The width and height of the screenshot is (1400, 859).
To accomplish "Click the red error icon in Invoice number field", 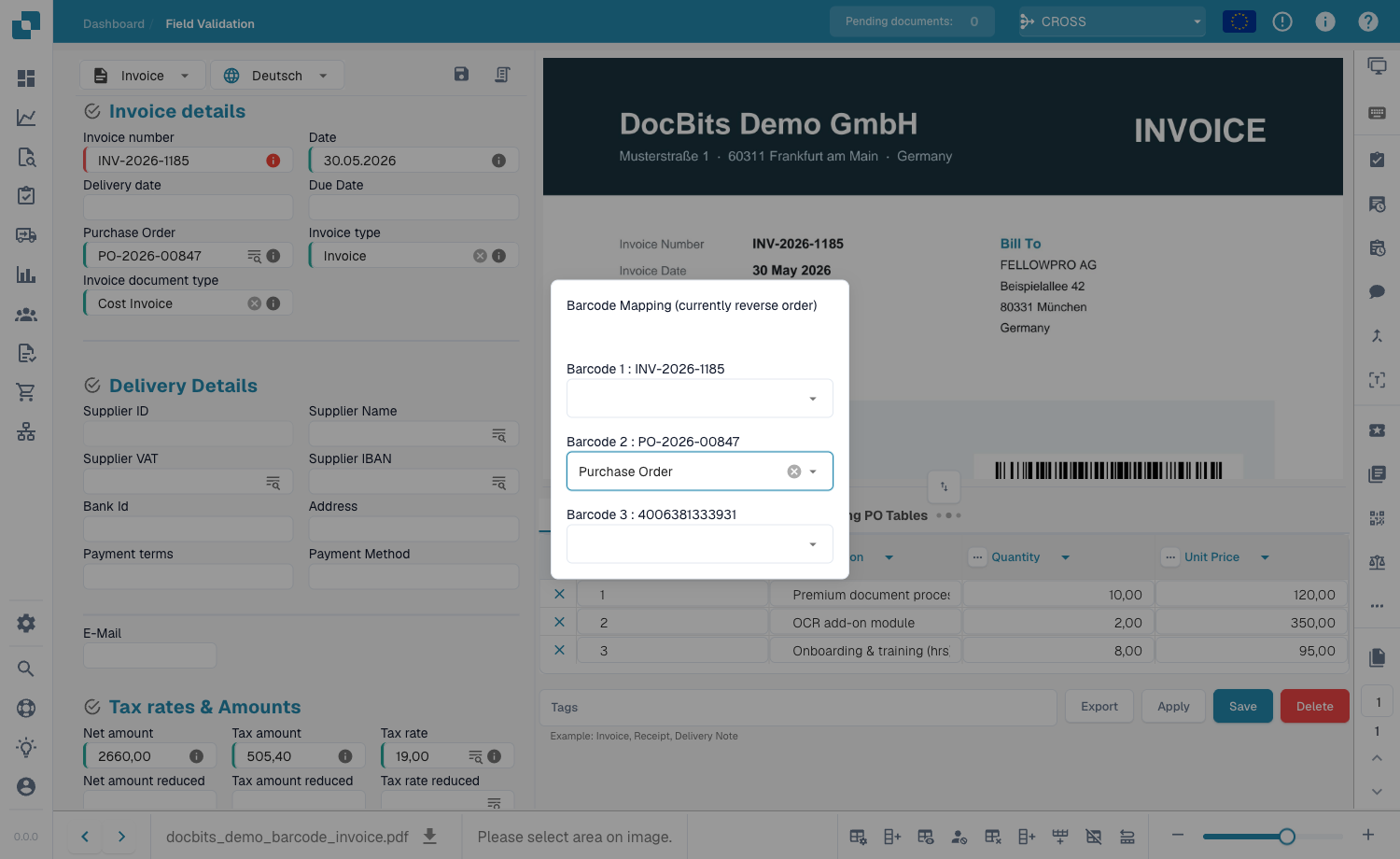I will coord(273,161).
